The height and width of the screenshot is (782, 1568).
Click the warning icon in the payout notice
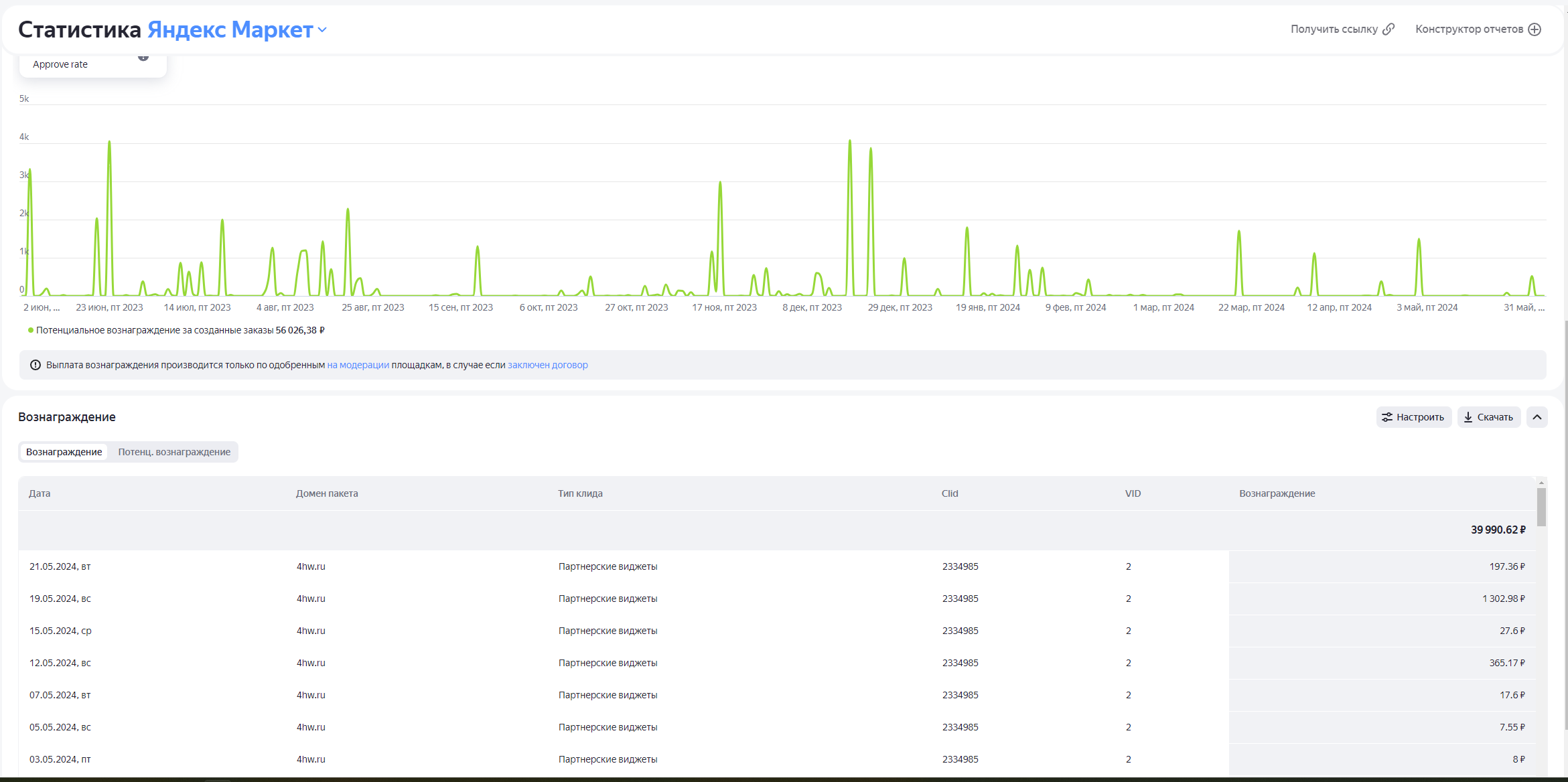pos(35,365)
